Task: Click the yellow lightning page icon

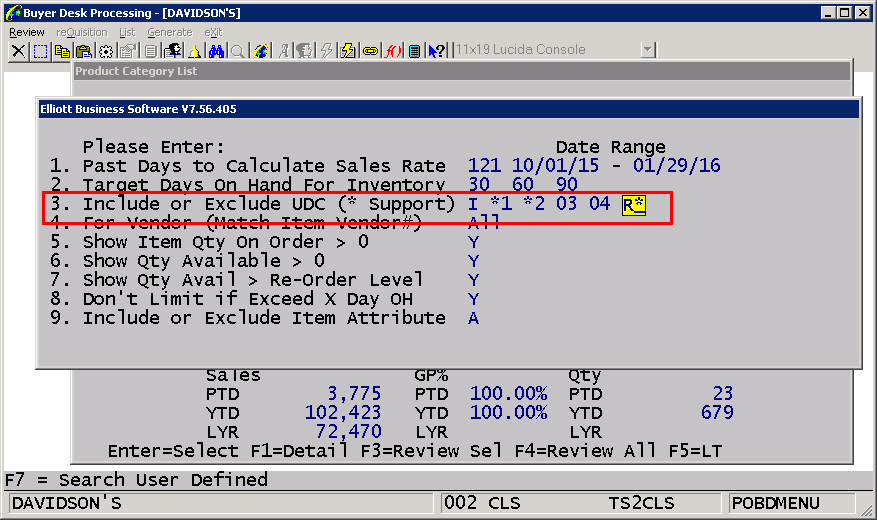Action: 348,51
